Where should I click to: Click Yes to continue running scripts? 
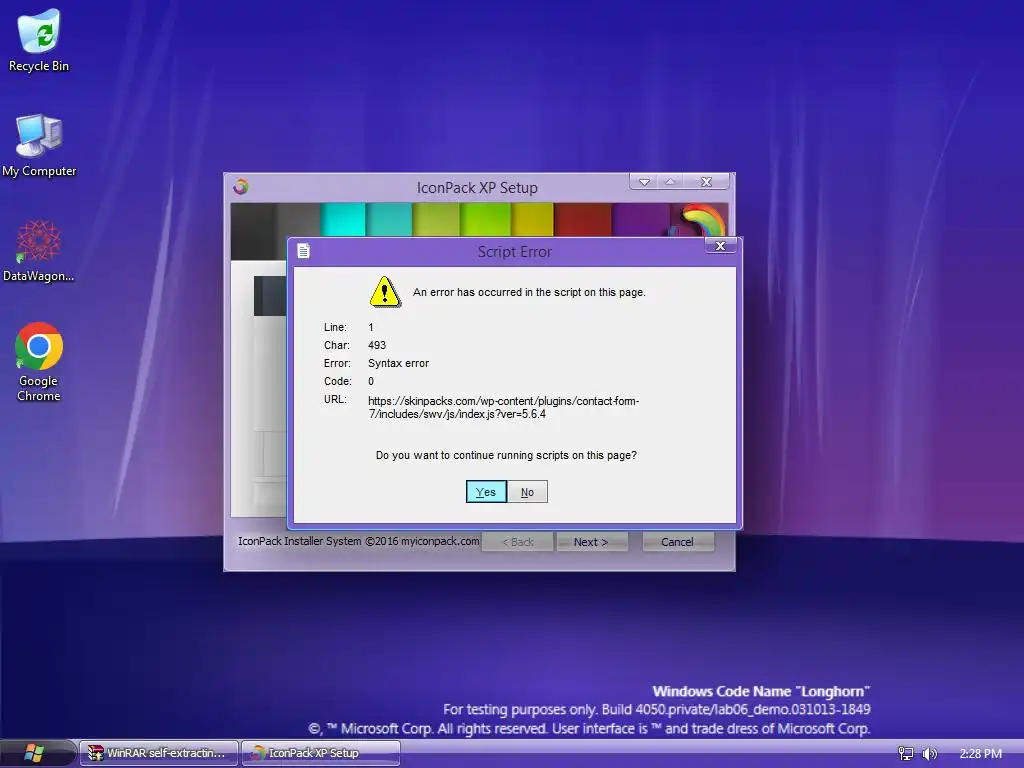pyautogui.click(x=486, y=492)
